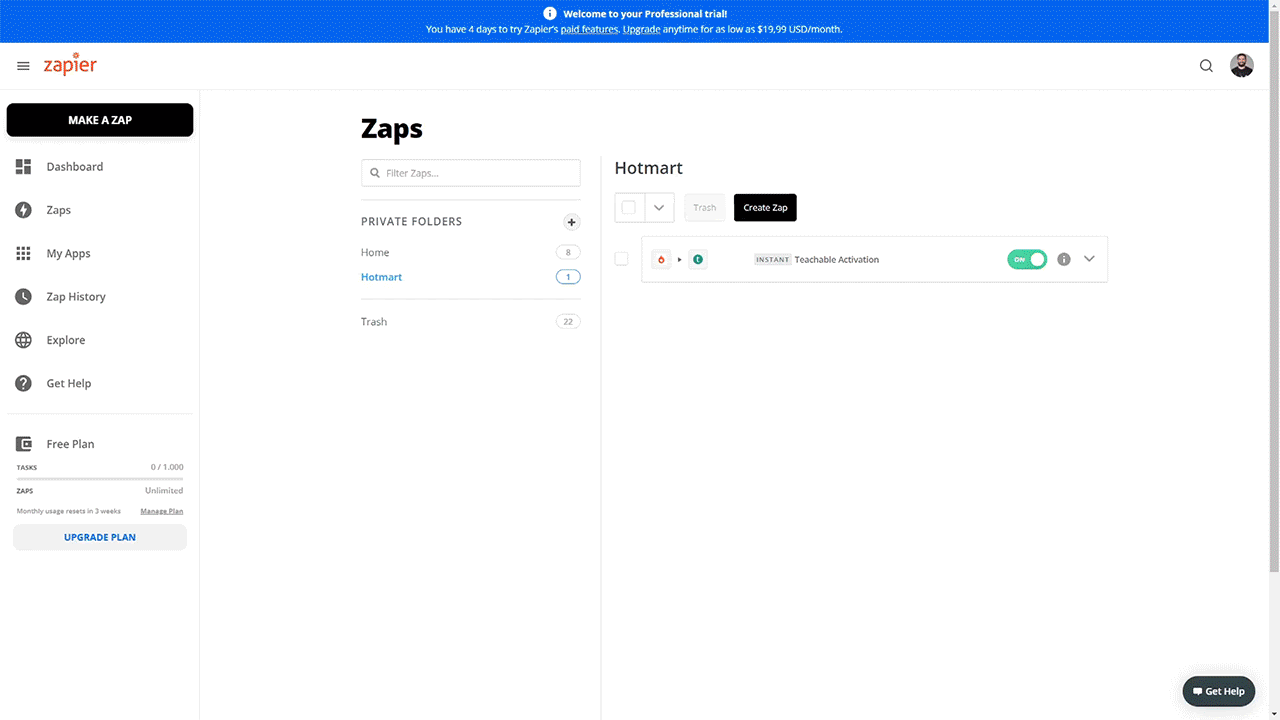
Task: Click the Hotmart folder heading
Action: (649, 168)
